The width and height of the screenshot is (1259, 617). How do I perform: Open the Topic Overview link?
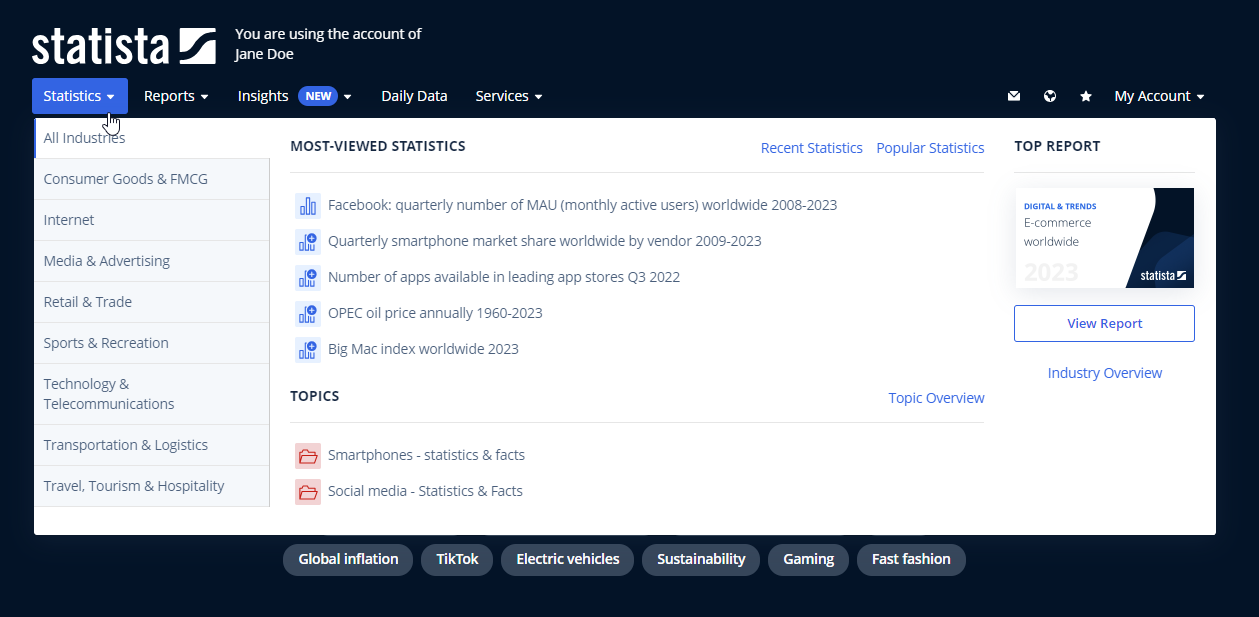[x=936, y=398]
